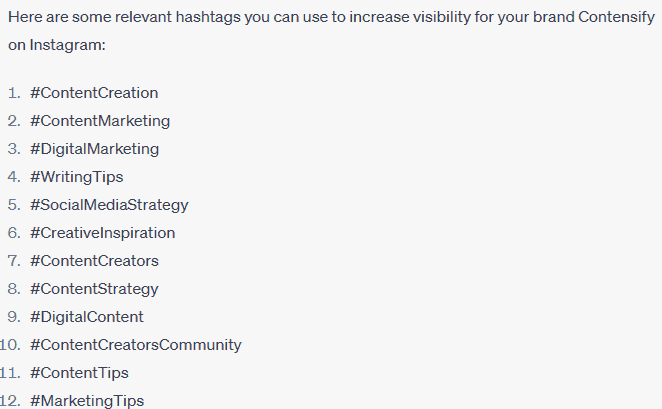
Task: Click the list number 1 marker
Action: [12, 93]
